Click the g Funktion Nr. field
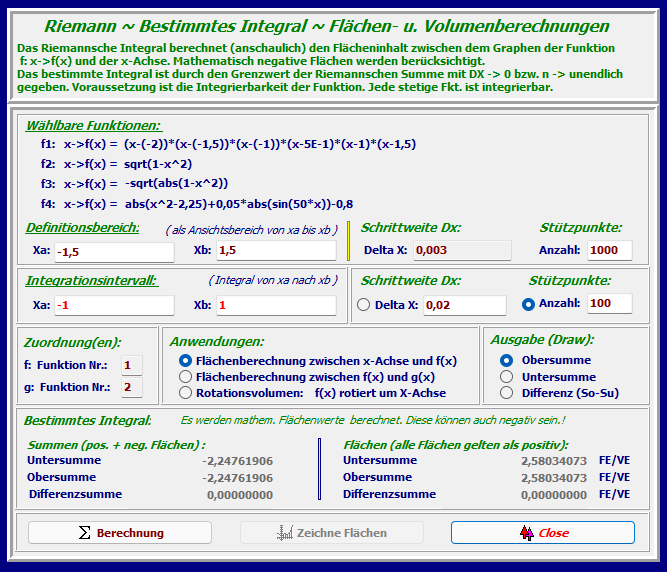Viewport: 667px width, 572px height. click(x=131, y=387)
